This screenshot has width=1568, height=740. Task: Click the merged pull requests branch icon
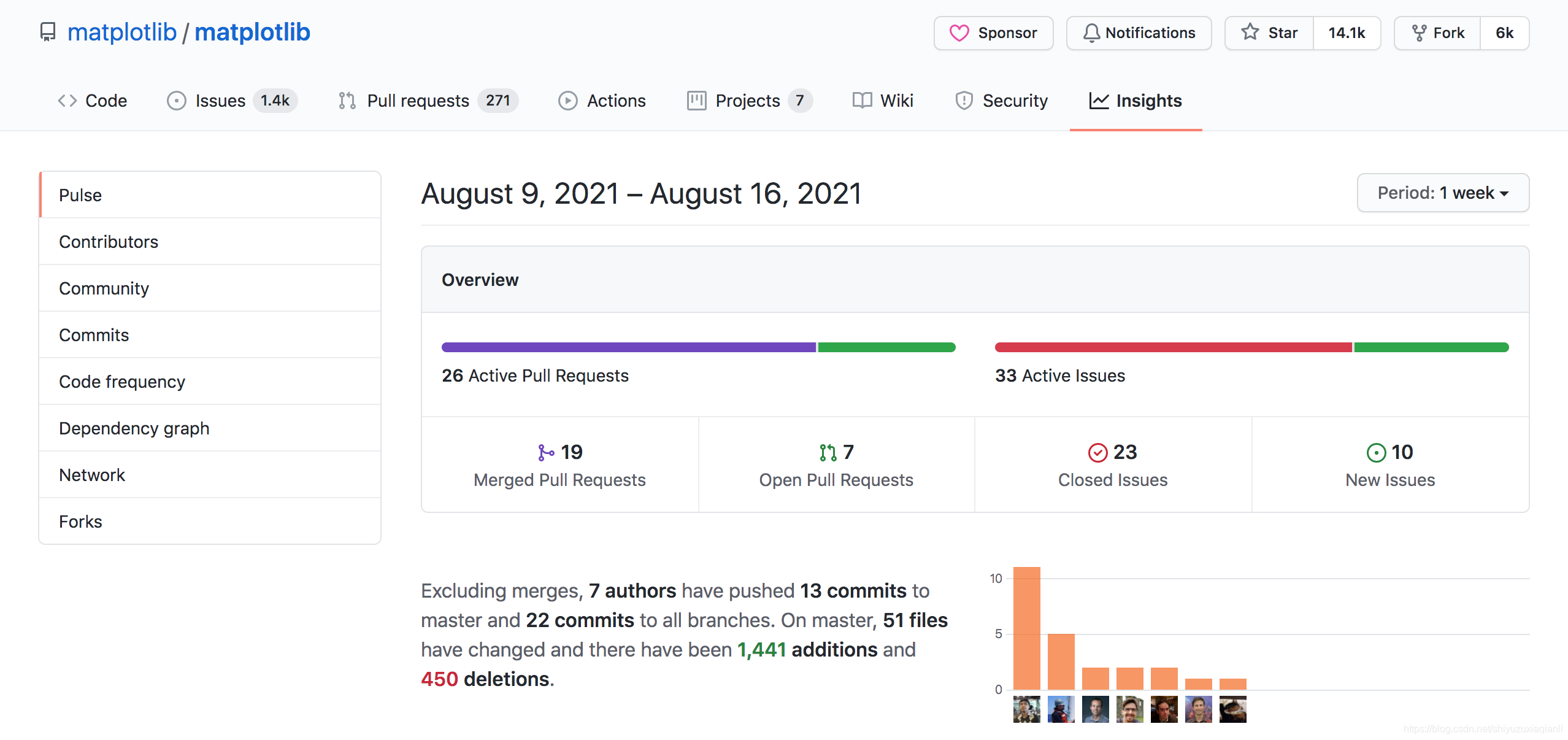[545, 453]
